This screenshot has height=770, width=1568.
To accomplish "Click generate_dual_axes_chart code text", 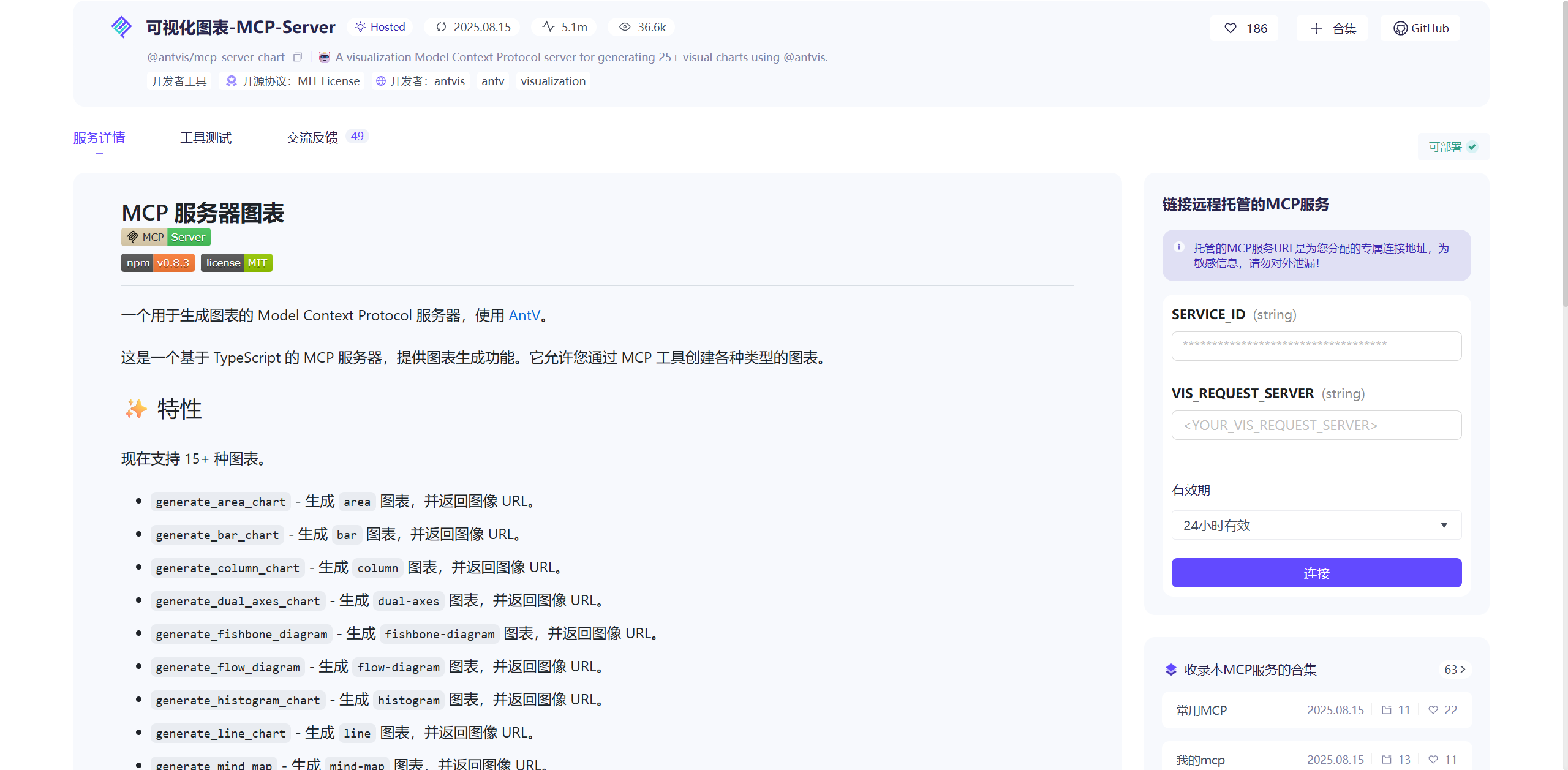I will point(238,601).
